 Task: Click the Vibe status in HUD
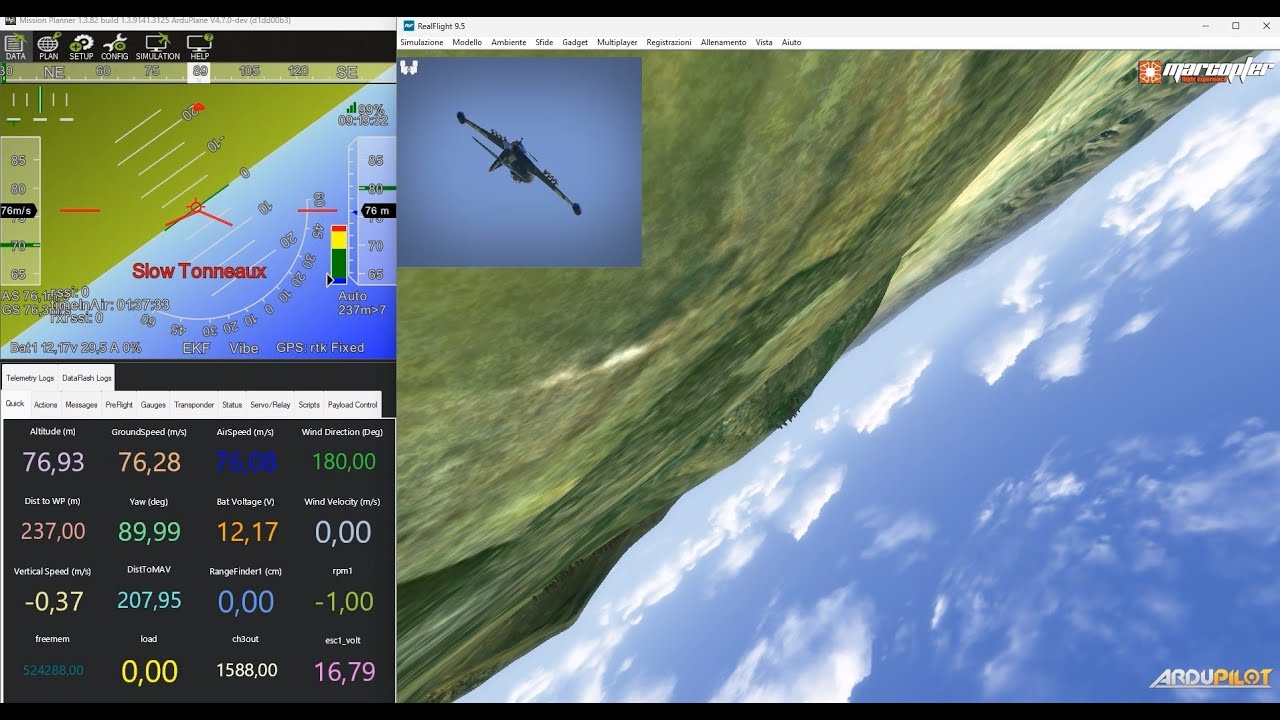243,348
